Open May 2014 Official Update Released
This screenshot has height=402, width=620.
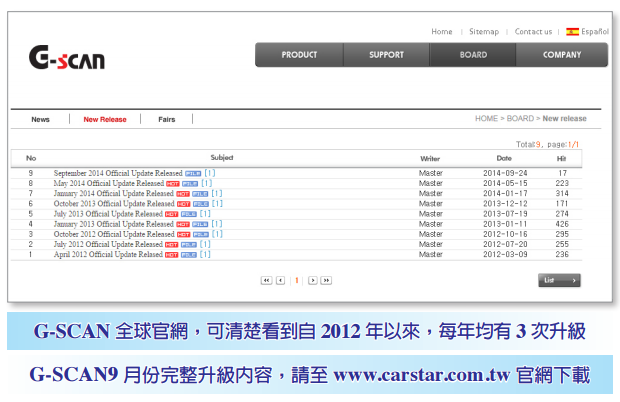(x=109, y=184)
